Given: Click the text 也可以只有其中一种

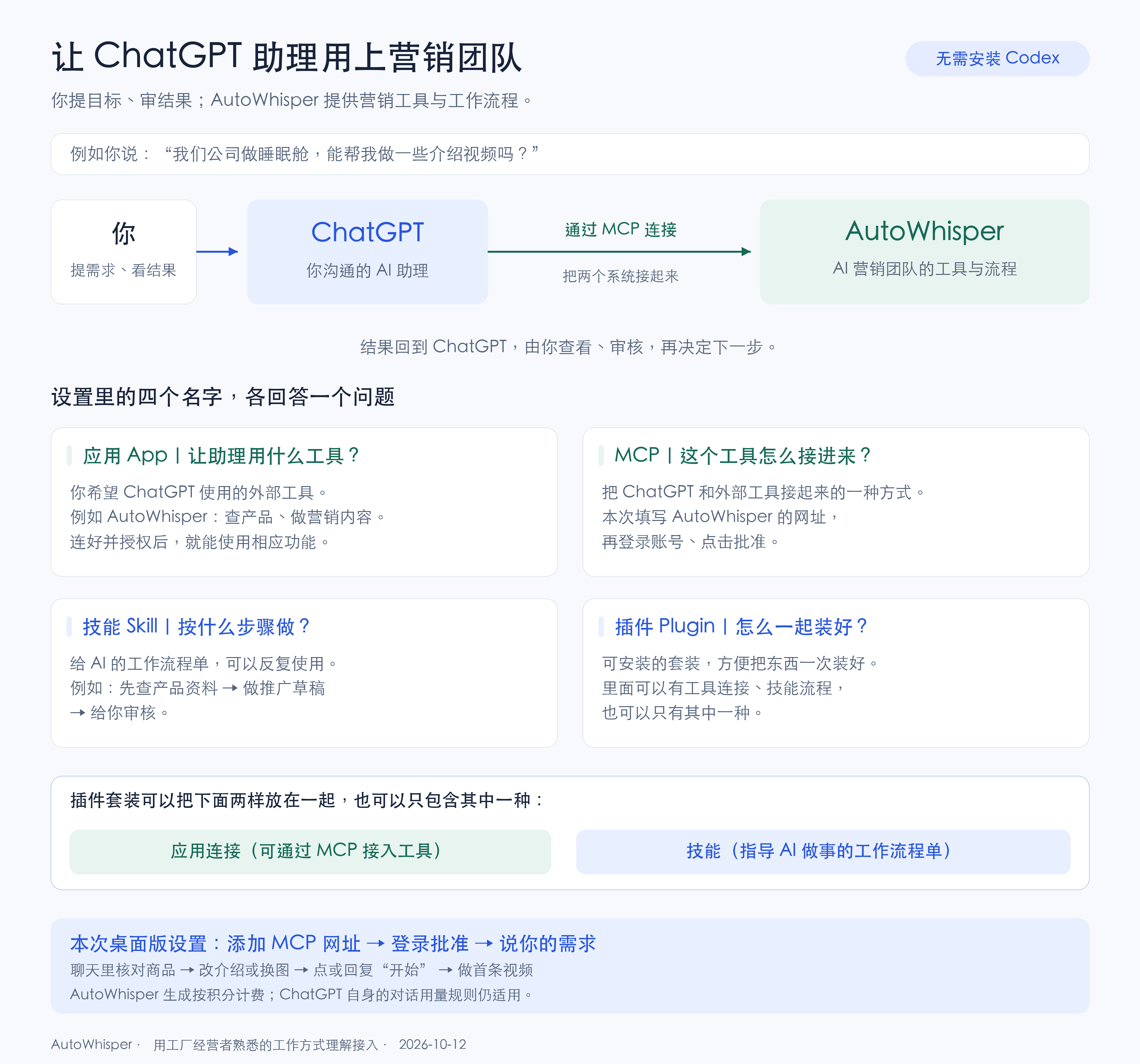Looking at the screenshot, I should [x=682, y=712].
